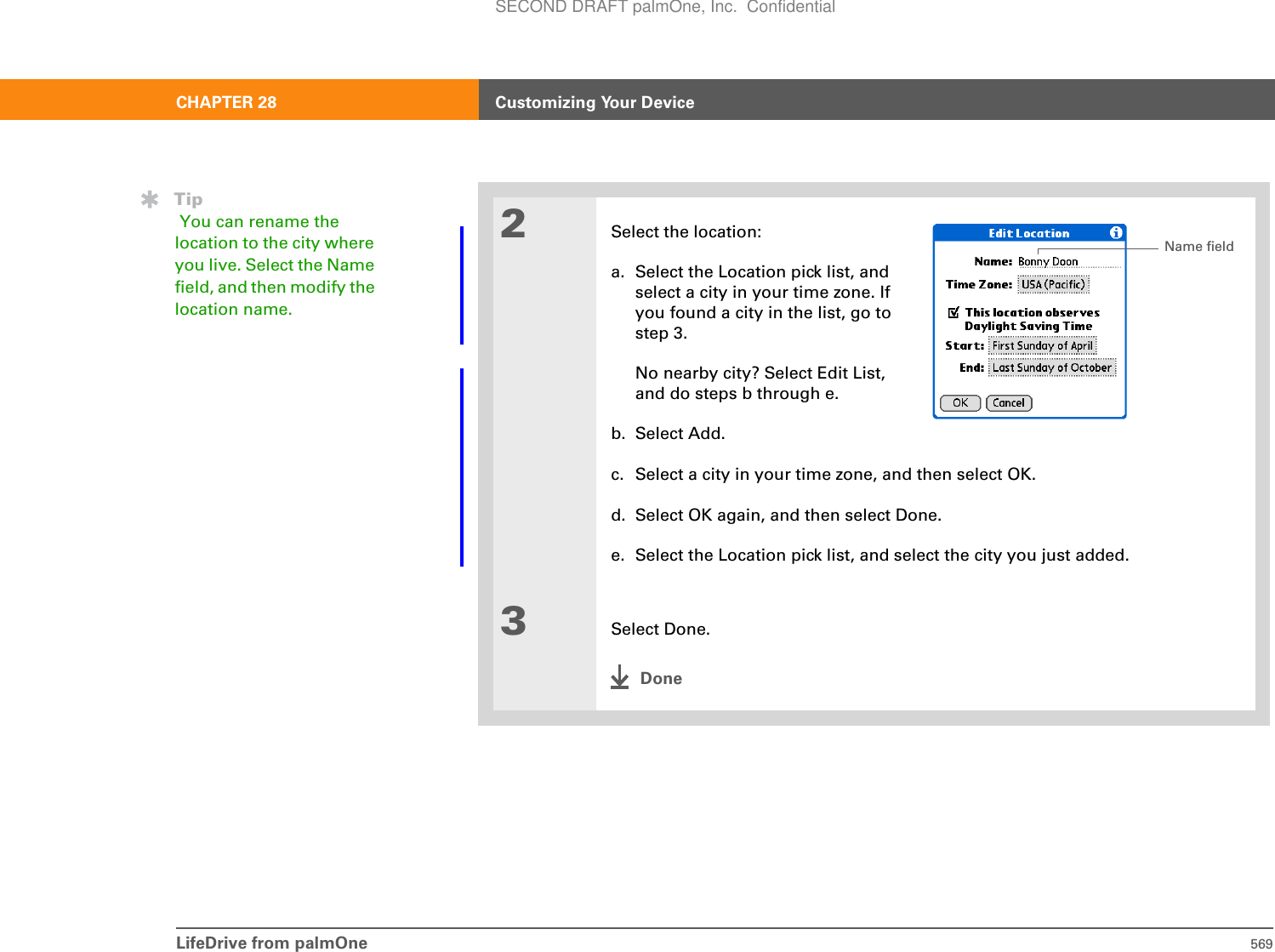The width and height of the screenshot is (1275, 952).
Task: Open the Time Zone USA (Pacific) selector
Action: point(1053,285)
